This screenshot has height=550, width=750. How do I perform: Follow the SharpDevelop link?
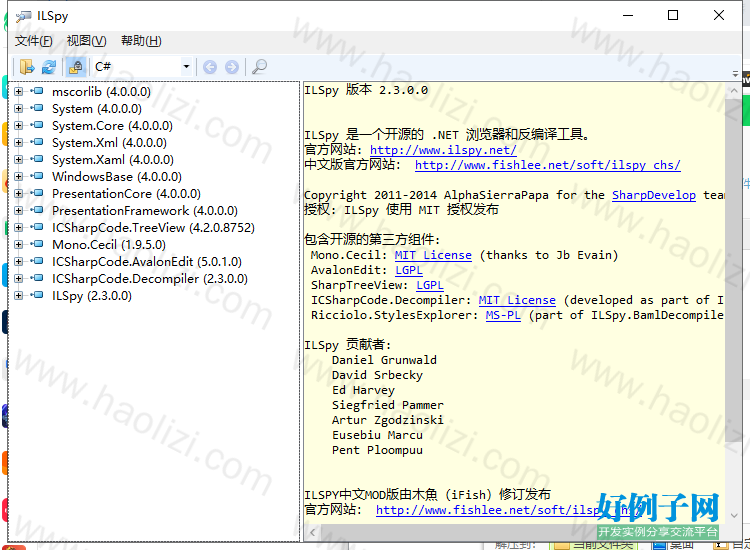(x=654, y=195)
